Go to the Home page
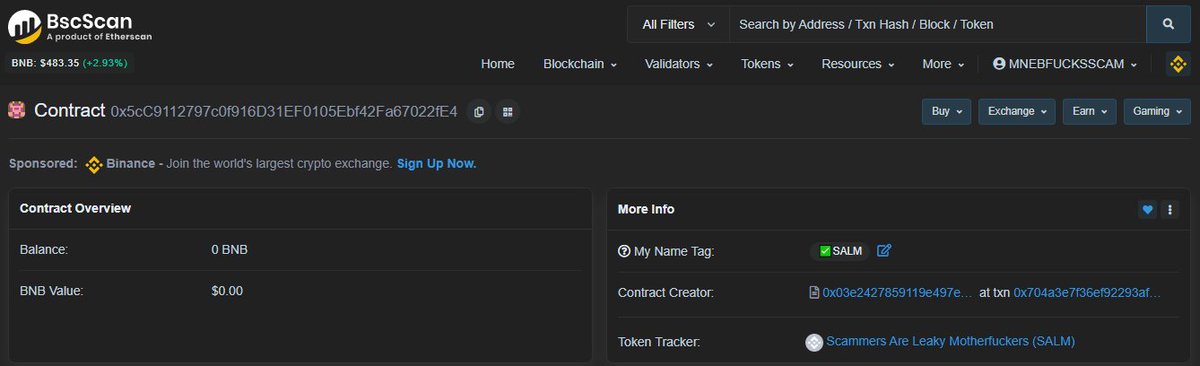The image size is (1200, 366). pos(498,64)
